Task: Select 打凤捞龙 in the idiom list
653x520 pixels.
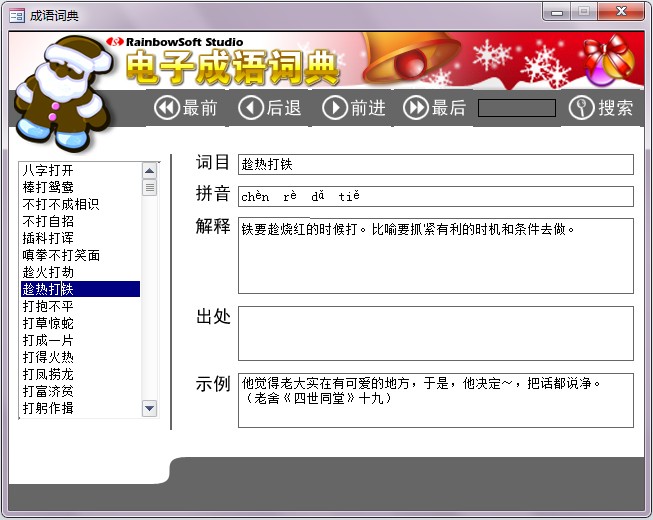Action: pyautogui.click(x=80, y=374)
